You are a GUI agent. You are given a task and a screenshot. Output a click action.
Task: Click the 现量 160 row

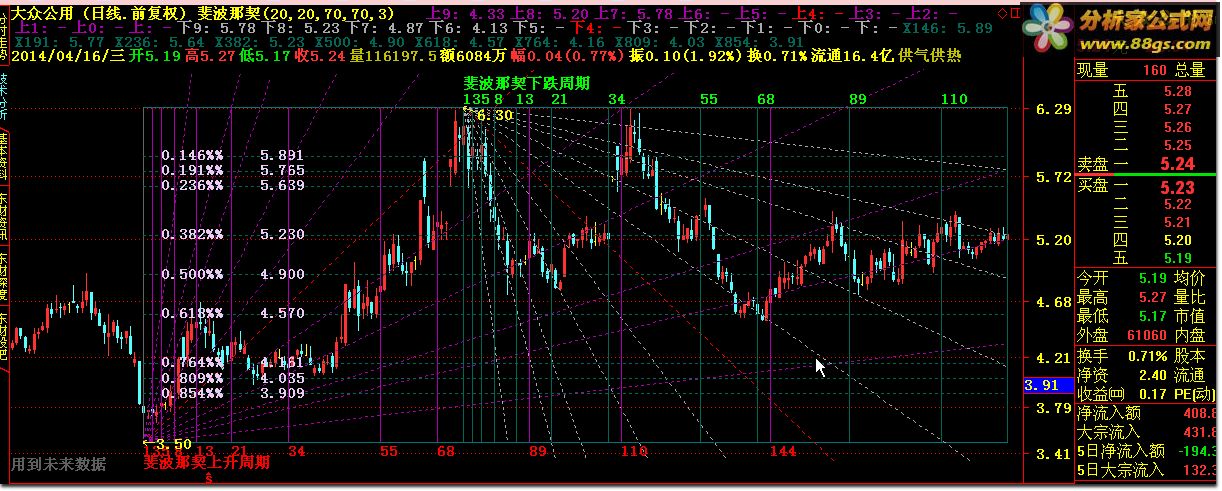[1120, 70]
